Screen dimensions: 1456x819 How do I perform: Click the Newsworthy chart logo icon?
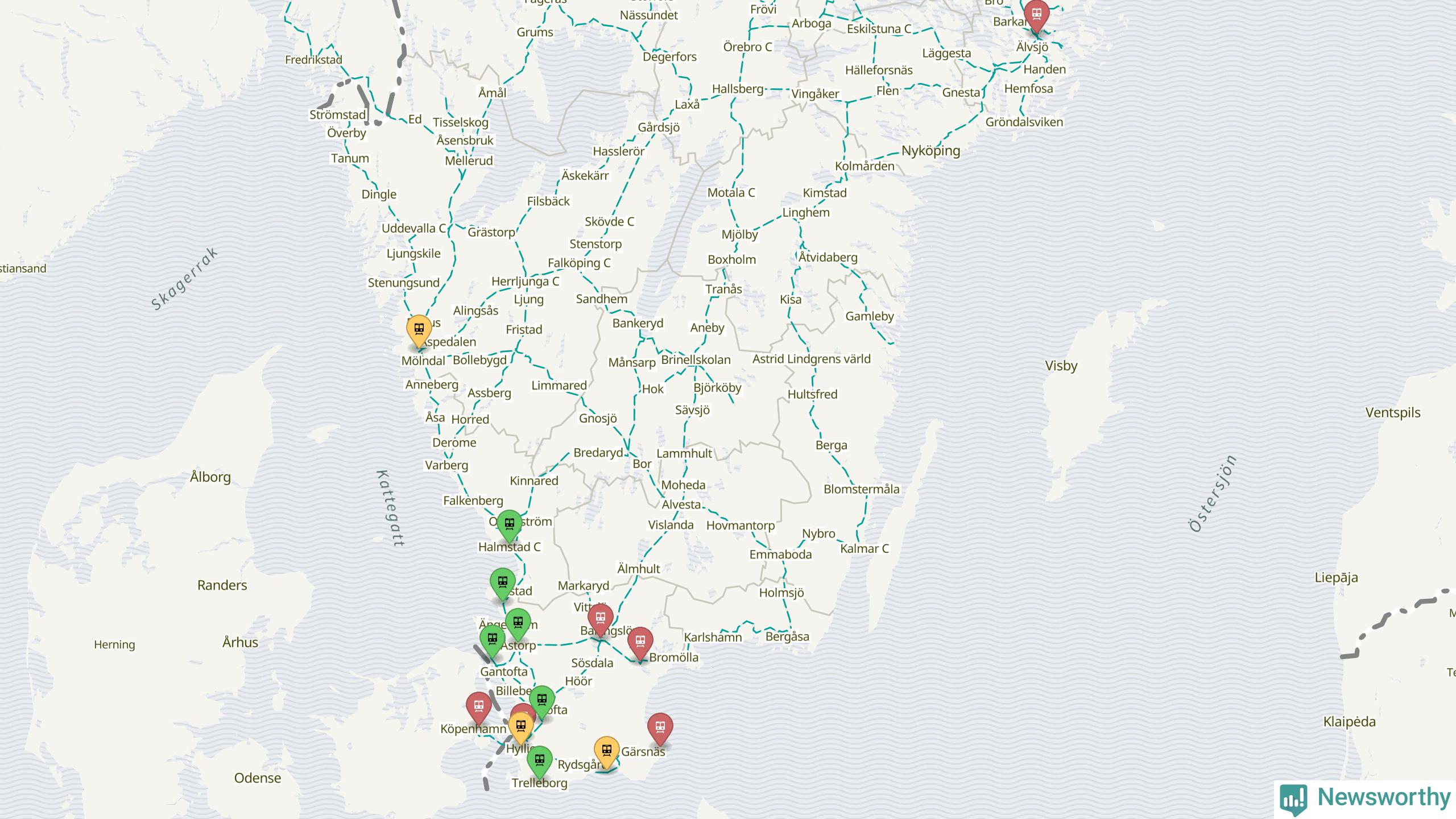[x=1293, y=798]
